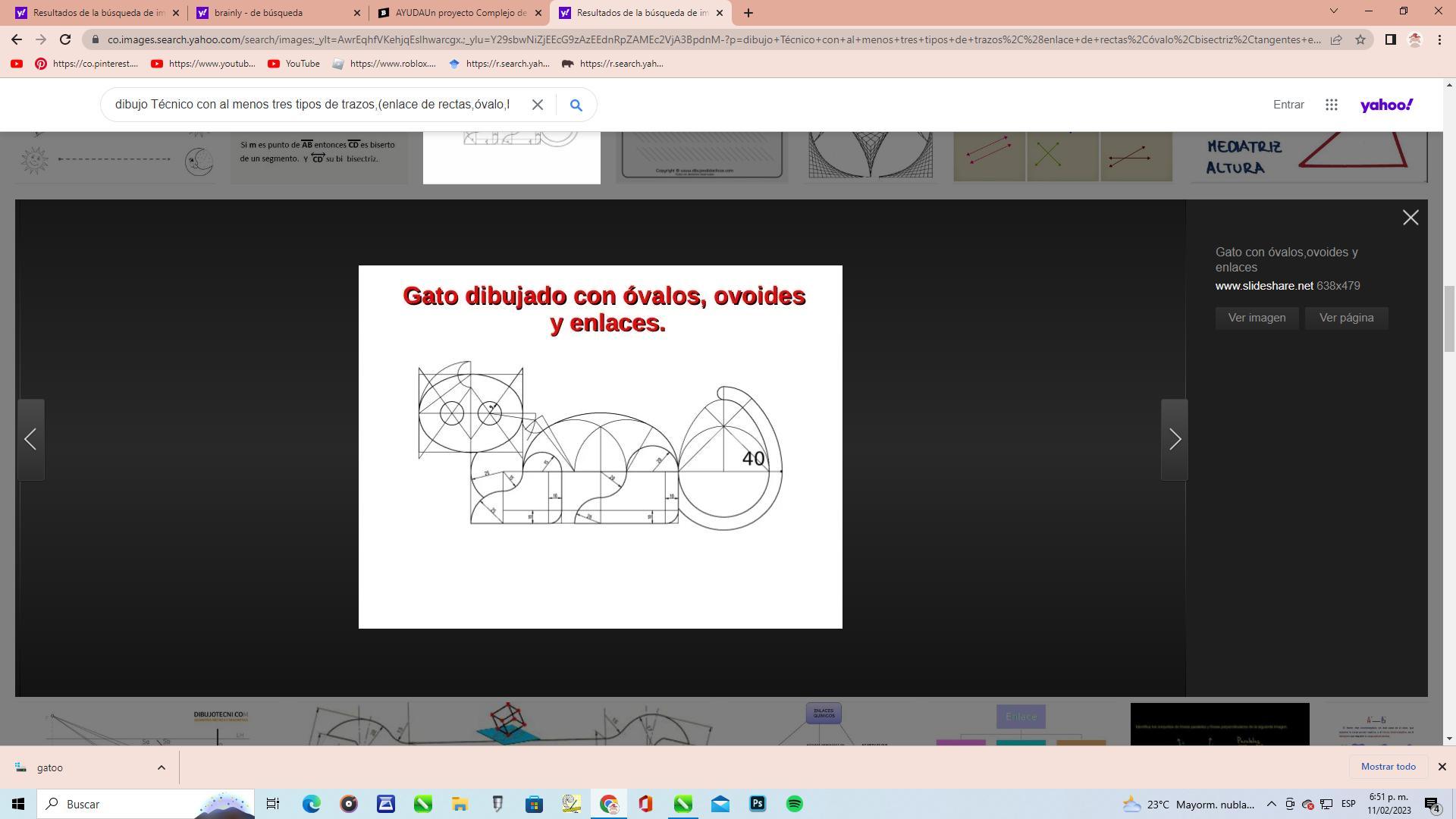Close the image preview panel
Screen dimensions: 1456x819
(x=1410, y=218)
